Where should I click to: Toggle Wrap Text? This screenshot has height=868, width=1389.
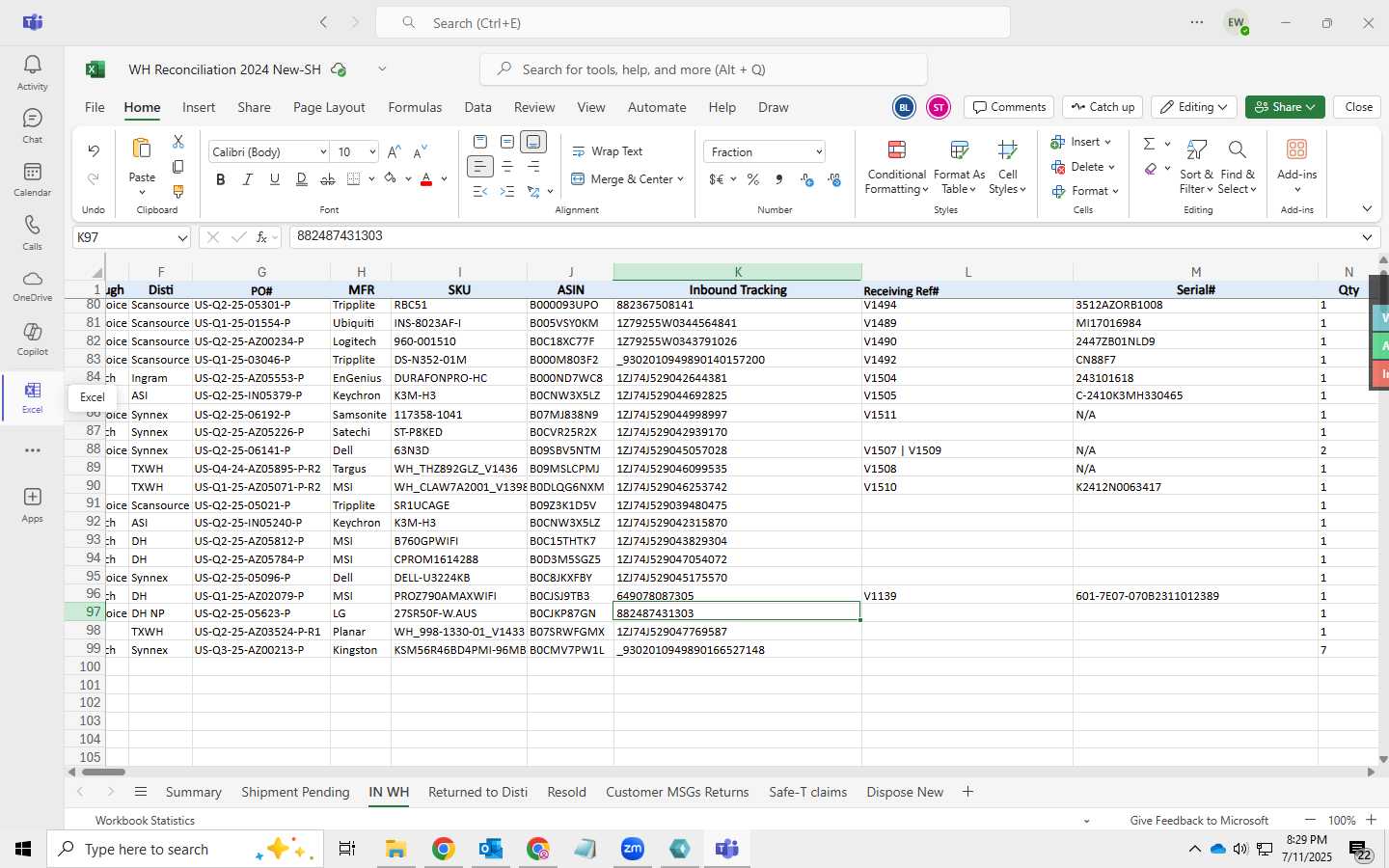point(608,151)
